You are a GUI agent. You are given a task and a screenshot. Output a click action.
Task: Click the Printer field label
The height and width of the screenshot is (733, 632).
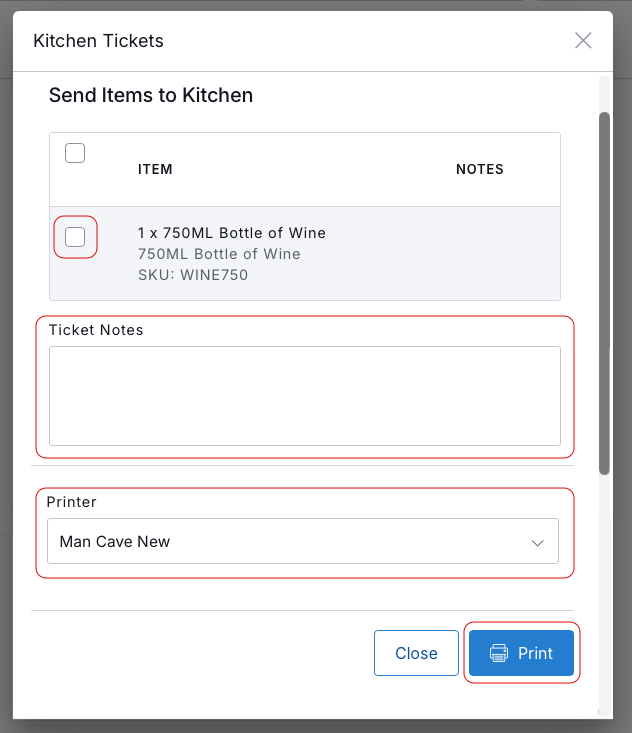72,502
